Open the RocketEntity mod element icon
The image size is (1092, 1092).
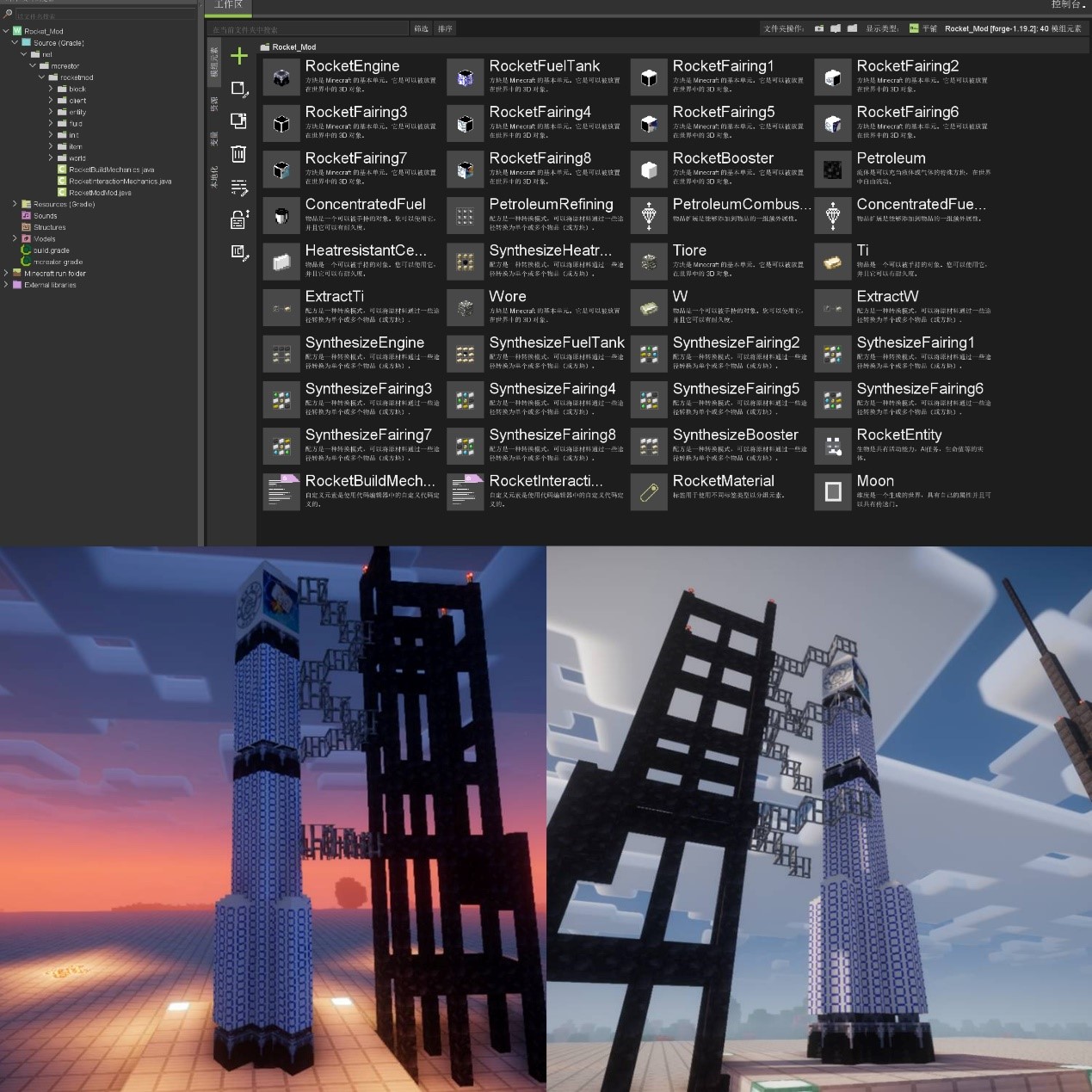tap(832, 446)
